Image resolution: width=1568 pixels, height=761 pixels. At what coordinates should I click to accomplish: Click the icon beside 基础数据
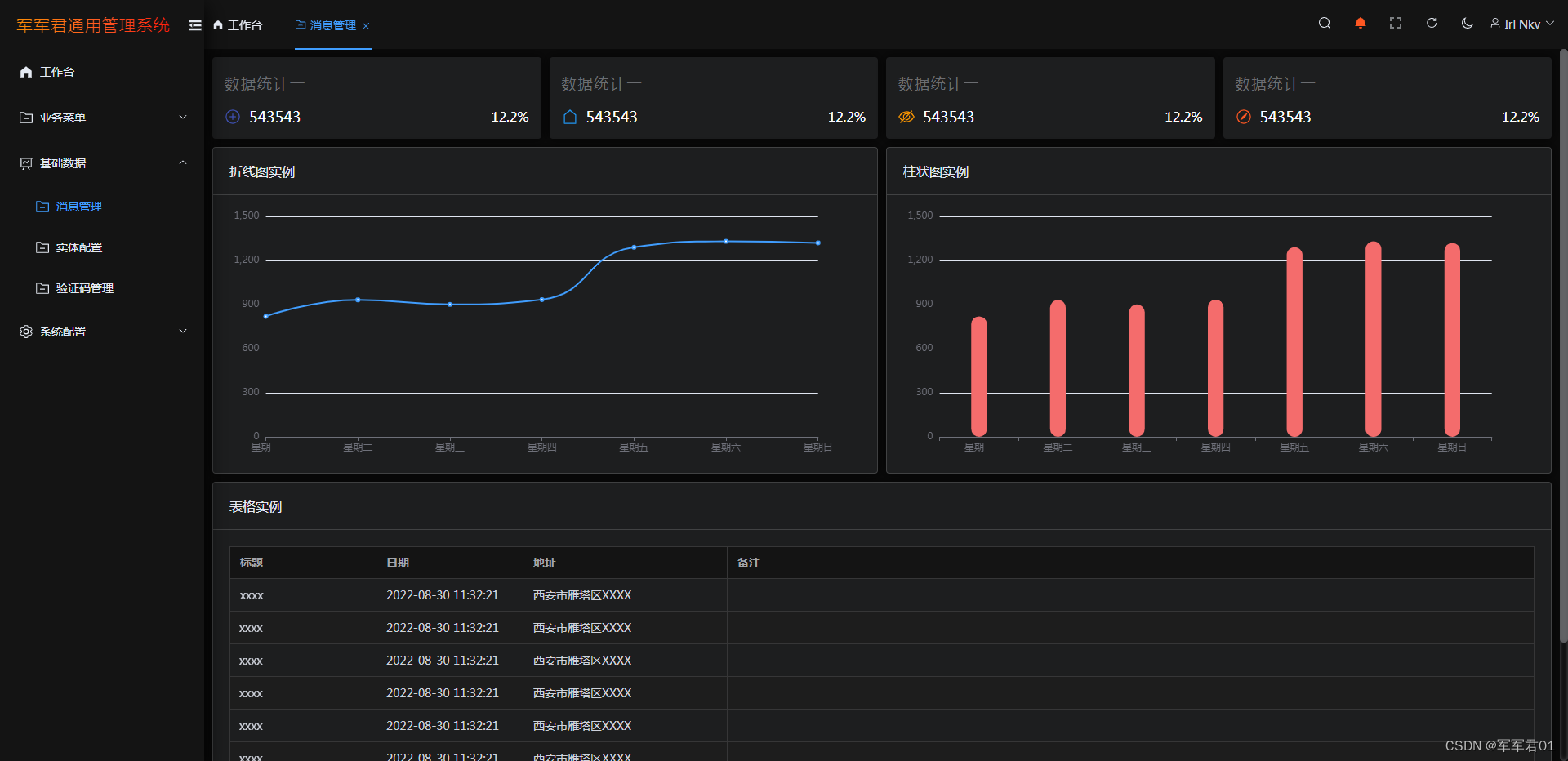[26, 163]
